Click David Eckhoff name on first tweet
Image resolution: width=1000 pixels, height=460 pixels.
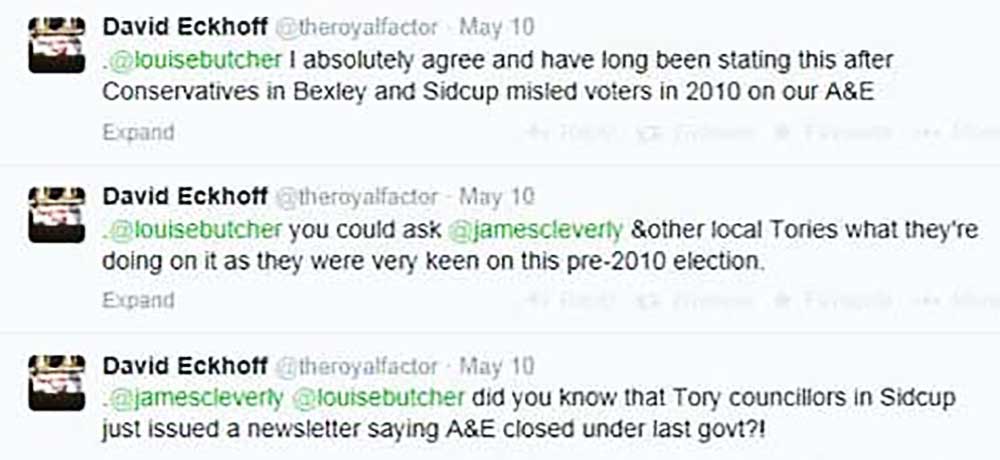pos(183,28)
